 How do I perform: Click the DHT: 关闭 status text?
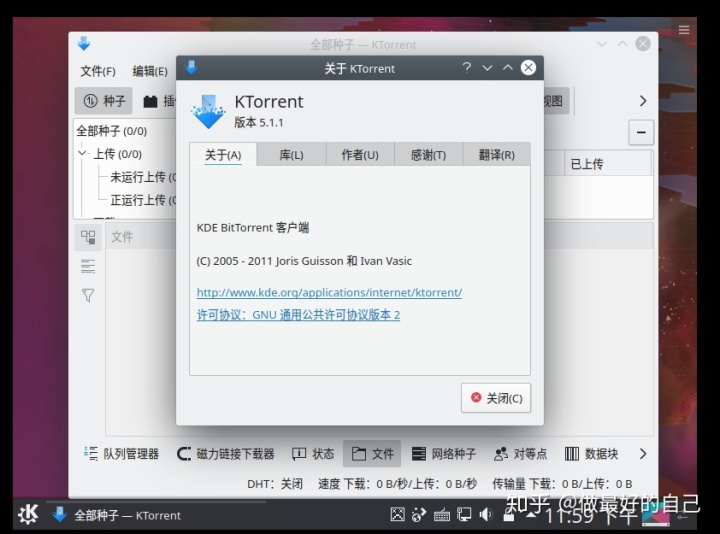[275, 484]
